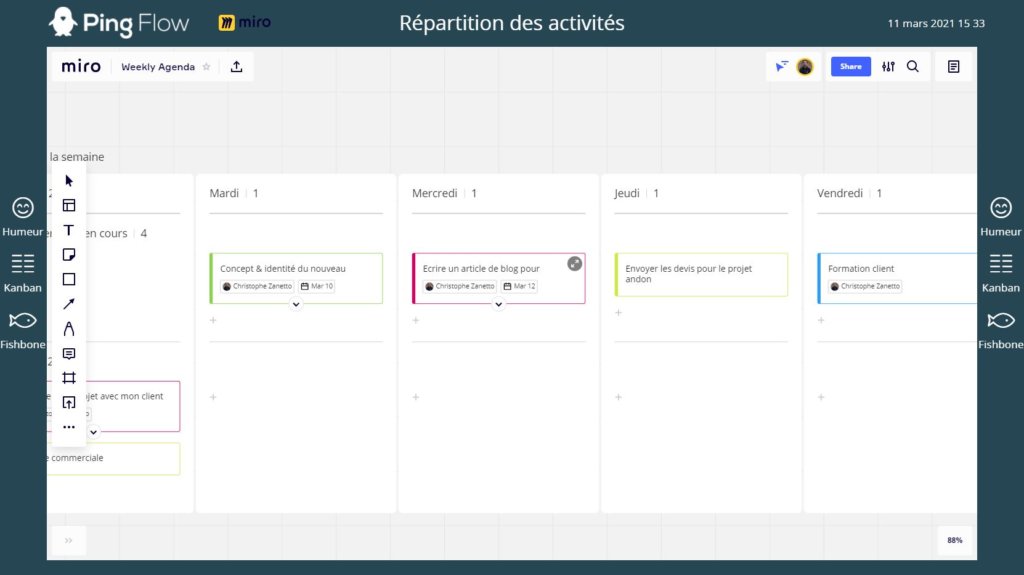Open zoom level 88% control
1024x575 pixels.
coord(955,540)
